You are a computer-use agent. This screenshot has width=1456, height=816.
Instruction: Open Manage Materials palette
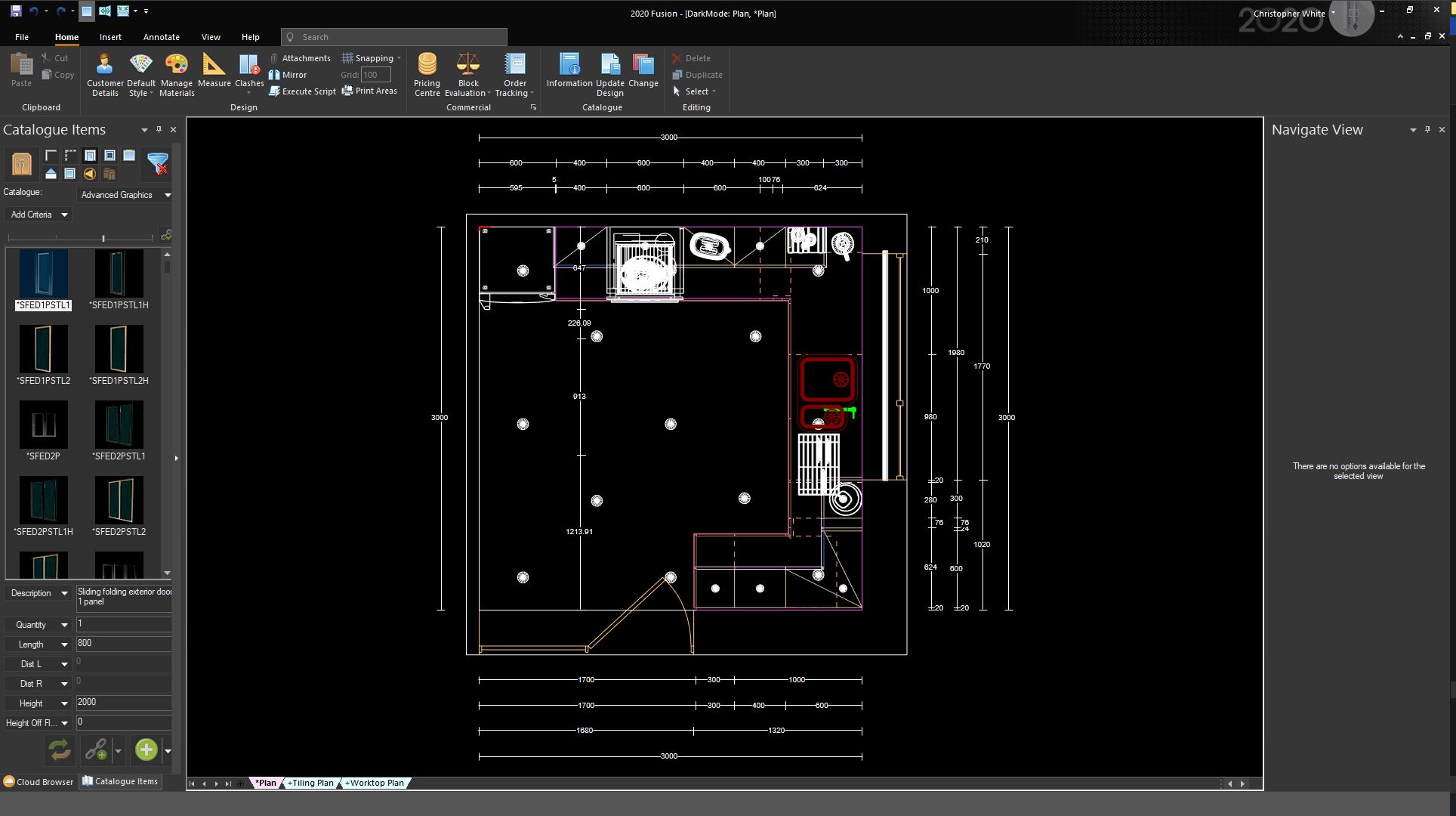(x=177, y=76)
